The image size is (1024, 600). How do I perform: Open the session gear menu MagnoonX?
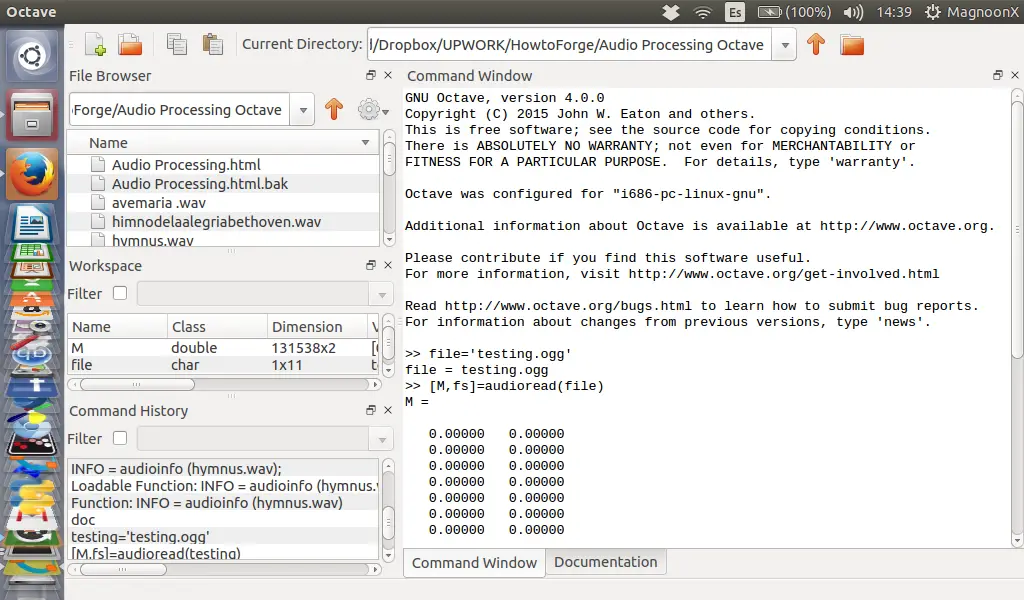(971, 12)
